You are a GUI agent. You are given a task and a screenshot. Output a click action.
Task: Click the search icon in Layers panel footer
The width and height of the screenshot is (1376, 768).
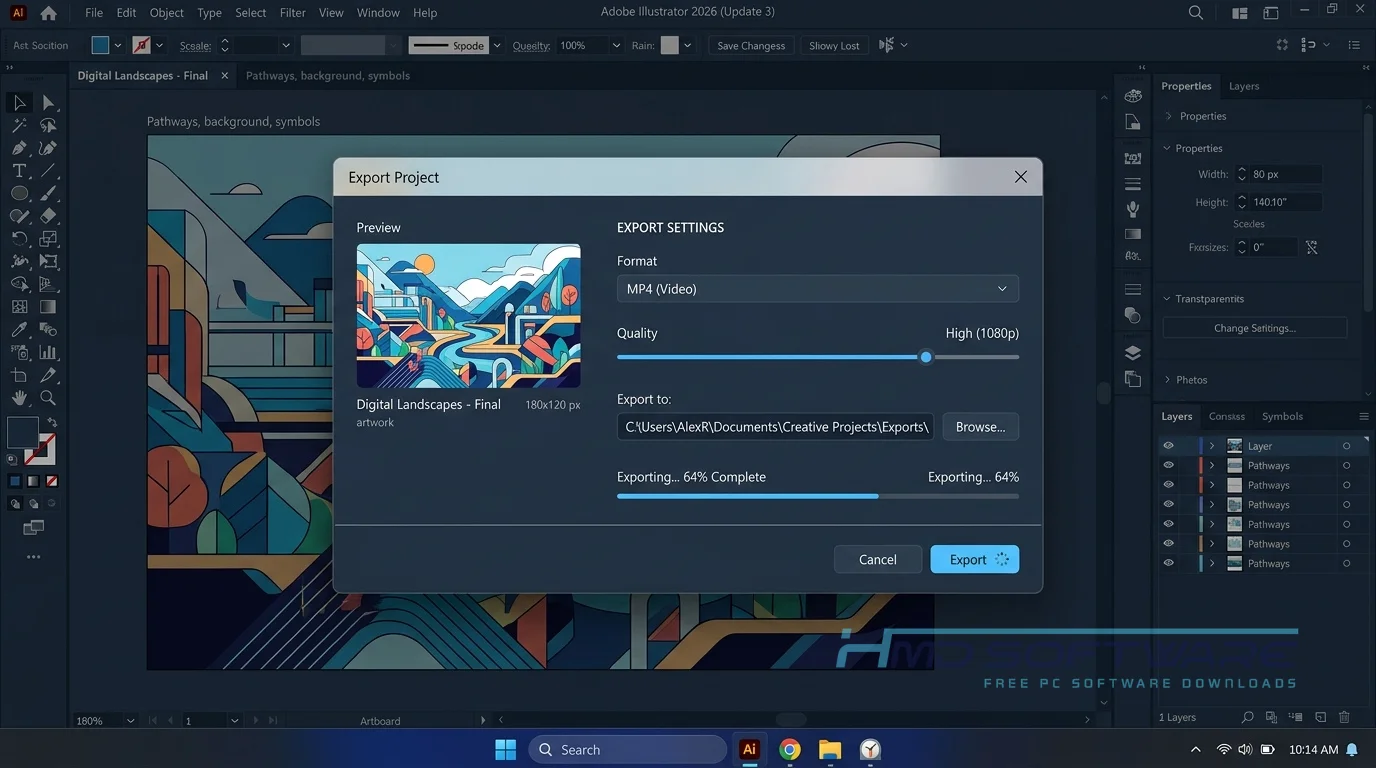[1247, 717]
